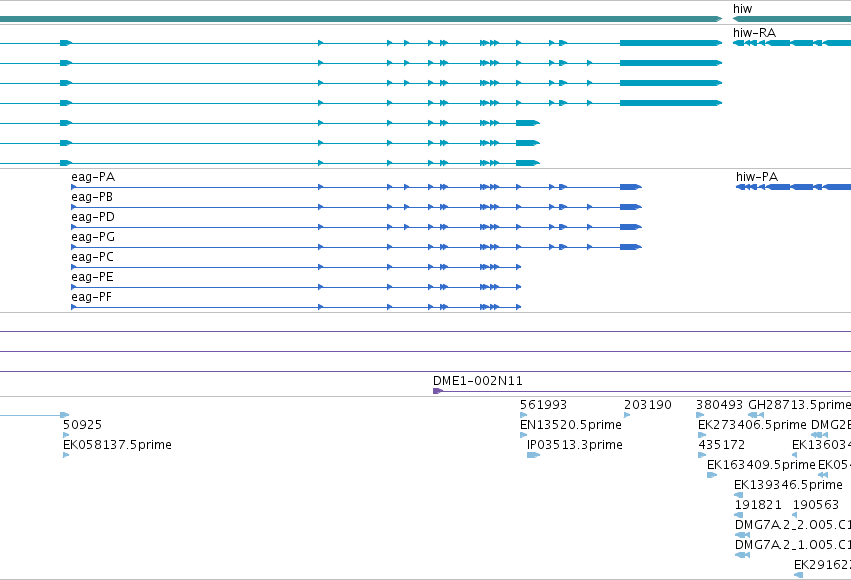Click the IP03513.3prime feature glyph

pos(533,455)
